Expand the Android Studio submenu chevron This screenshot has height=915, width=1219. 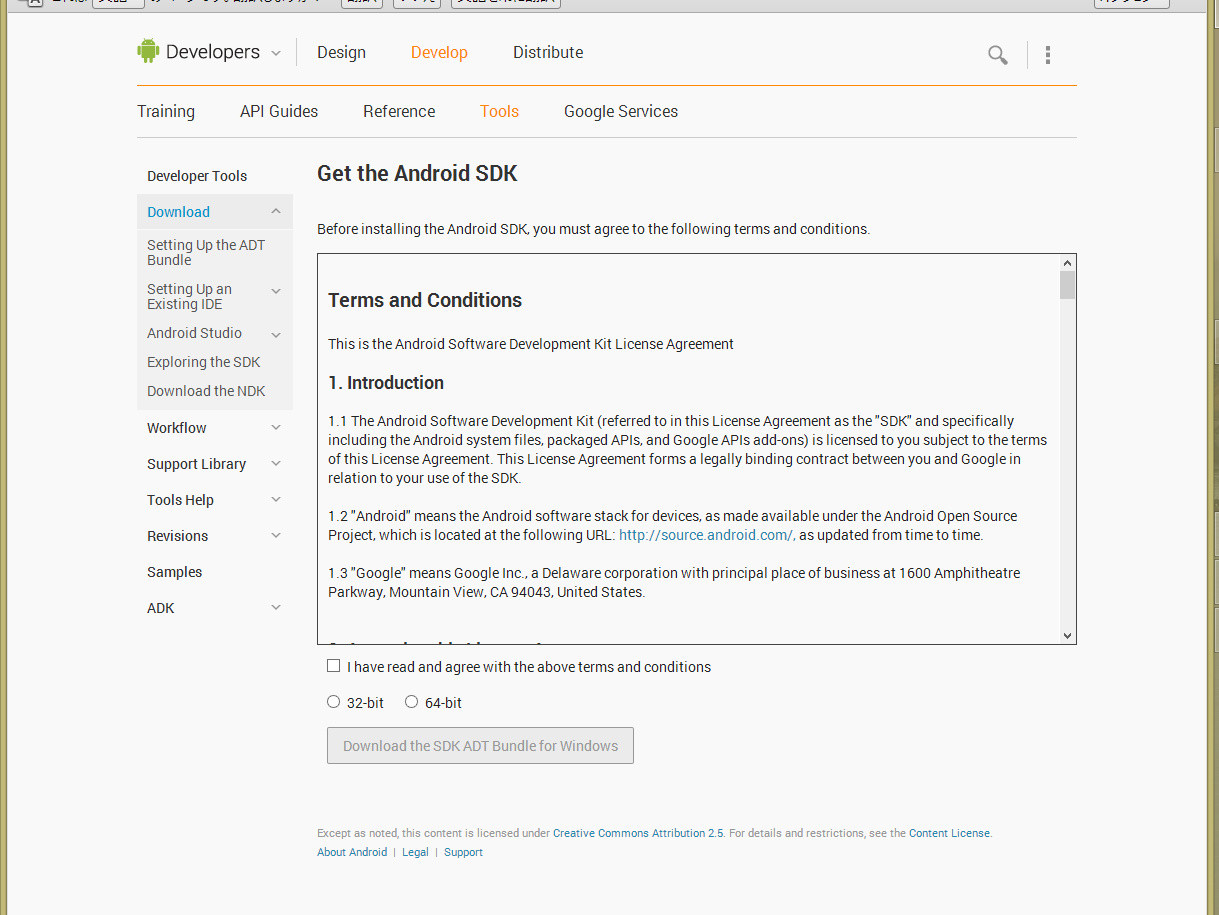tap(276, 334)
